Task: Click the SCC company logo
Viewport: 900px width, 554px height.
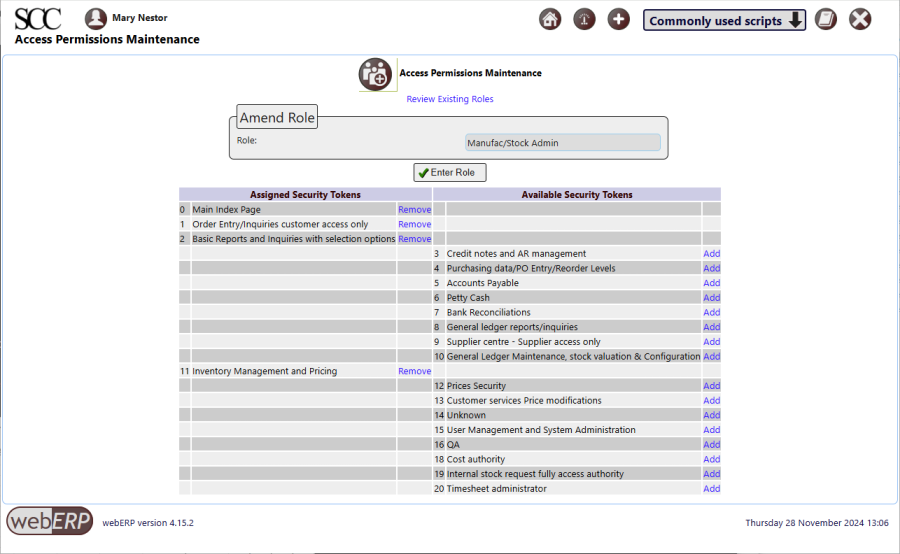Action: coord(37,19)
